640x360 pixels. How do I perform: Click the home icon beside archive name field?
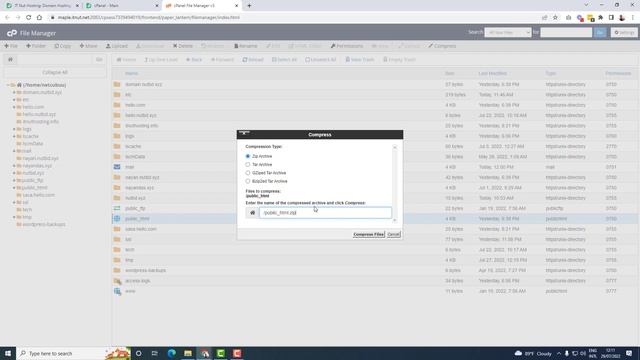click(x=252, y=213)
